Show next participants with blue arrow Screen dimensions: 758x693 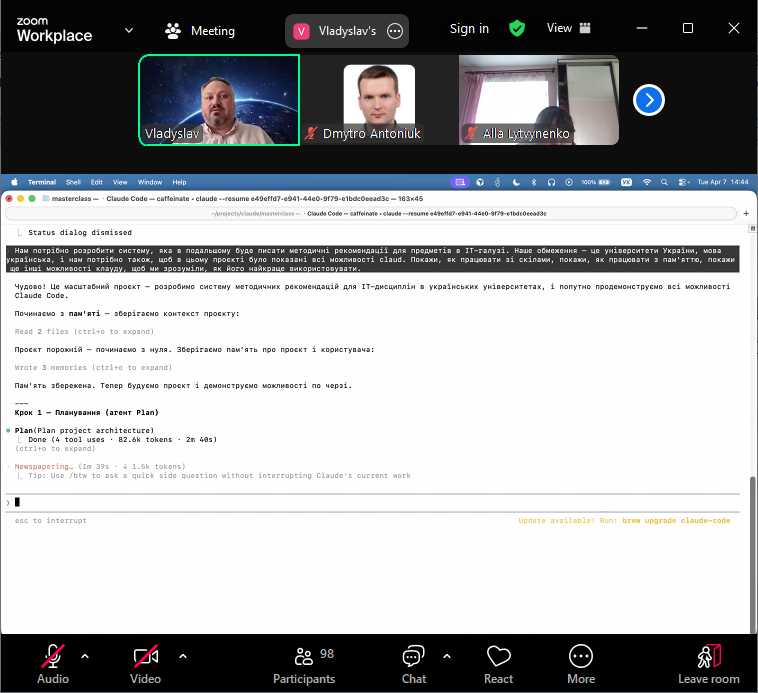[x=649, y=100]
